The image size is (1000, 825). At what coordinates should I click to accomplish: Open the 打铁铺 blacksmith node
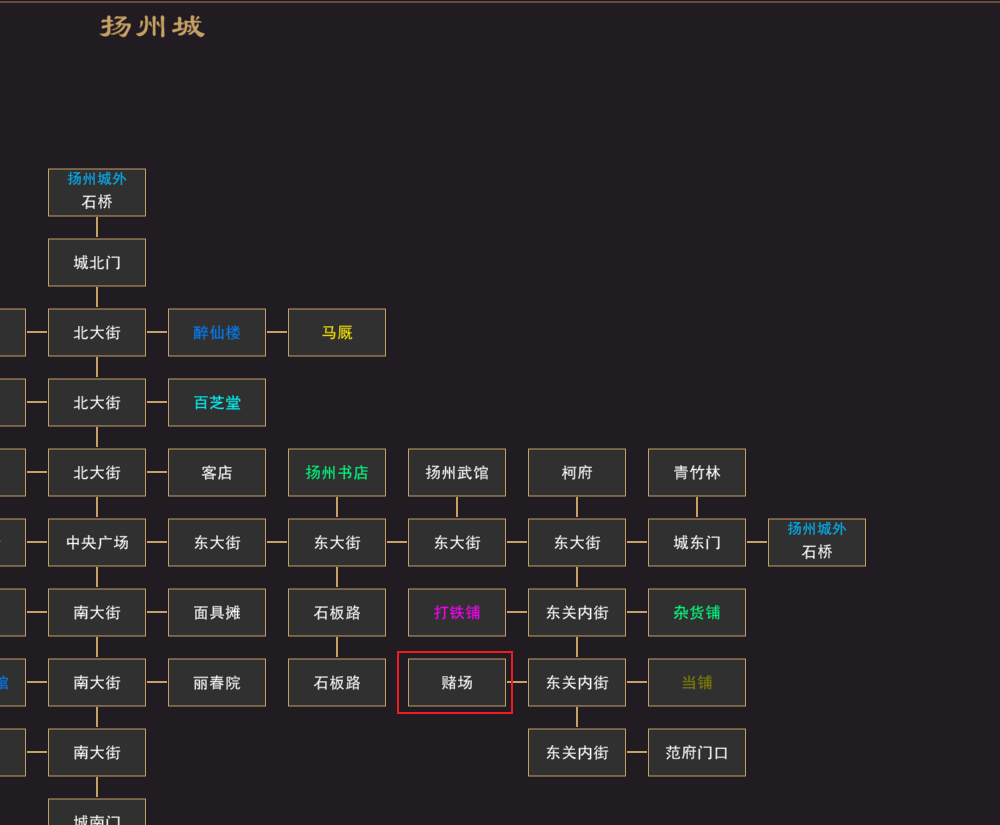point(457,613)
